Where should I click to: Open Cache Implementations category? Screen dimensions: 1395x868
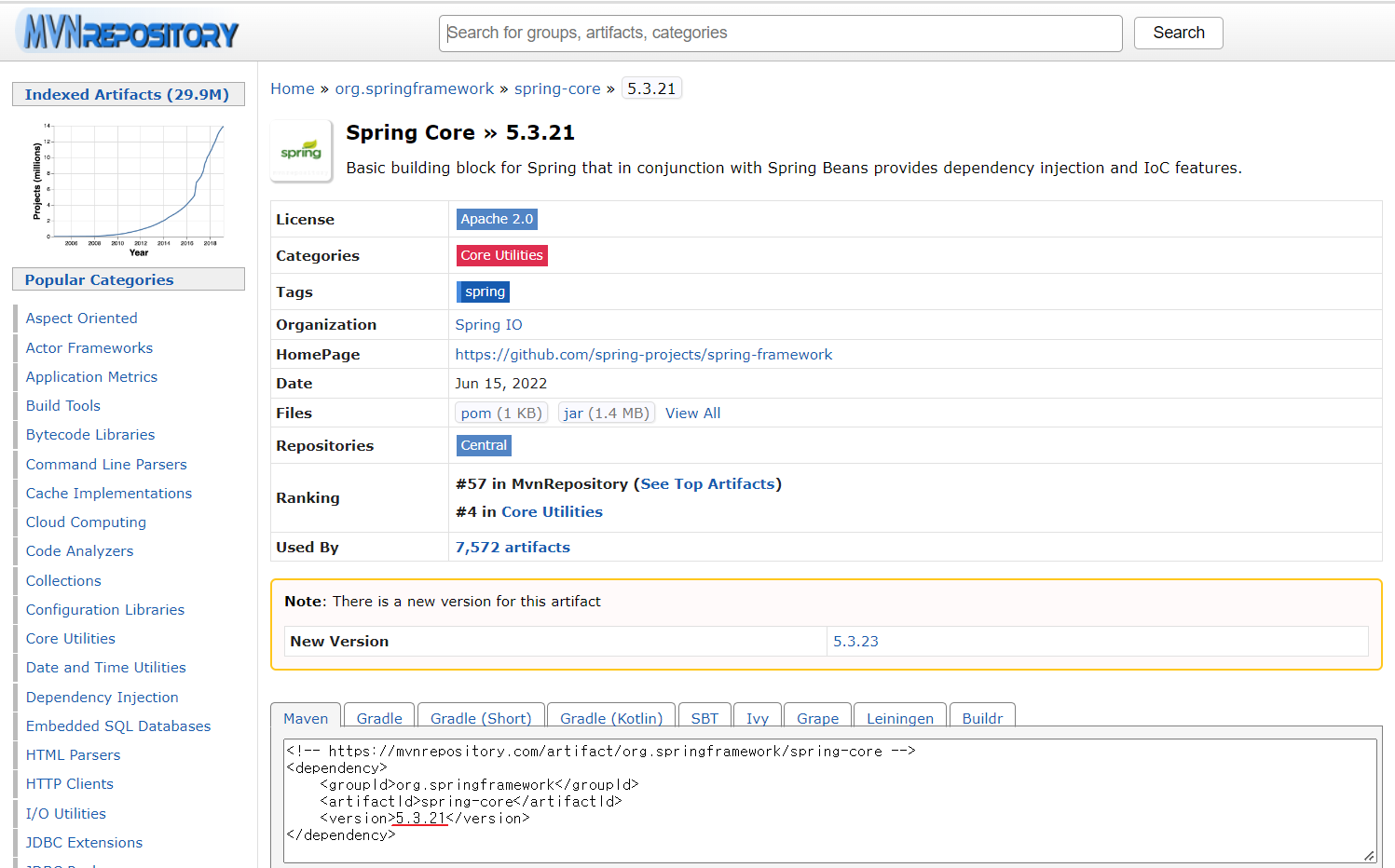pos(109,494)
